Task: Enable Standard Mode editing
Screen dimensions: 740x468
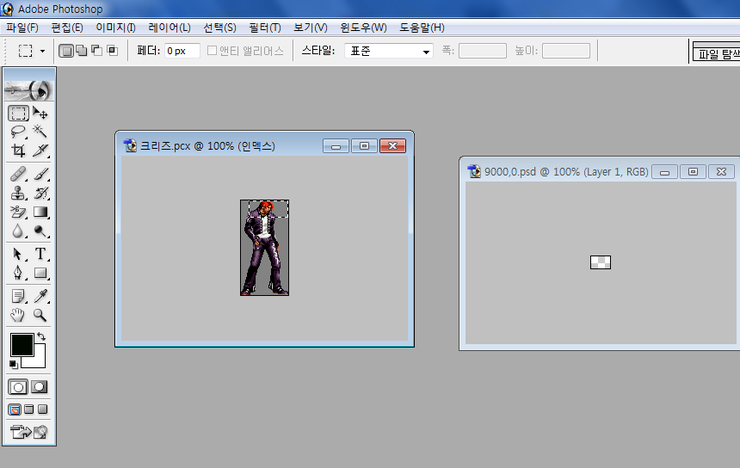Action: [18, 387]
